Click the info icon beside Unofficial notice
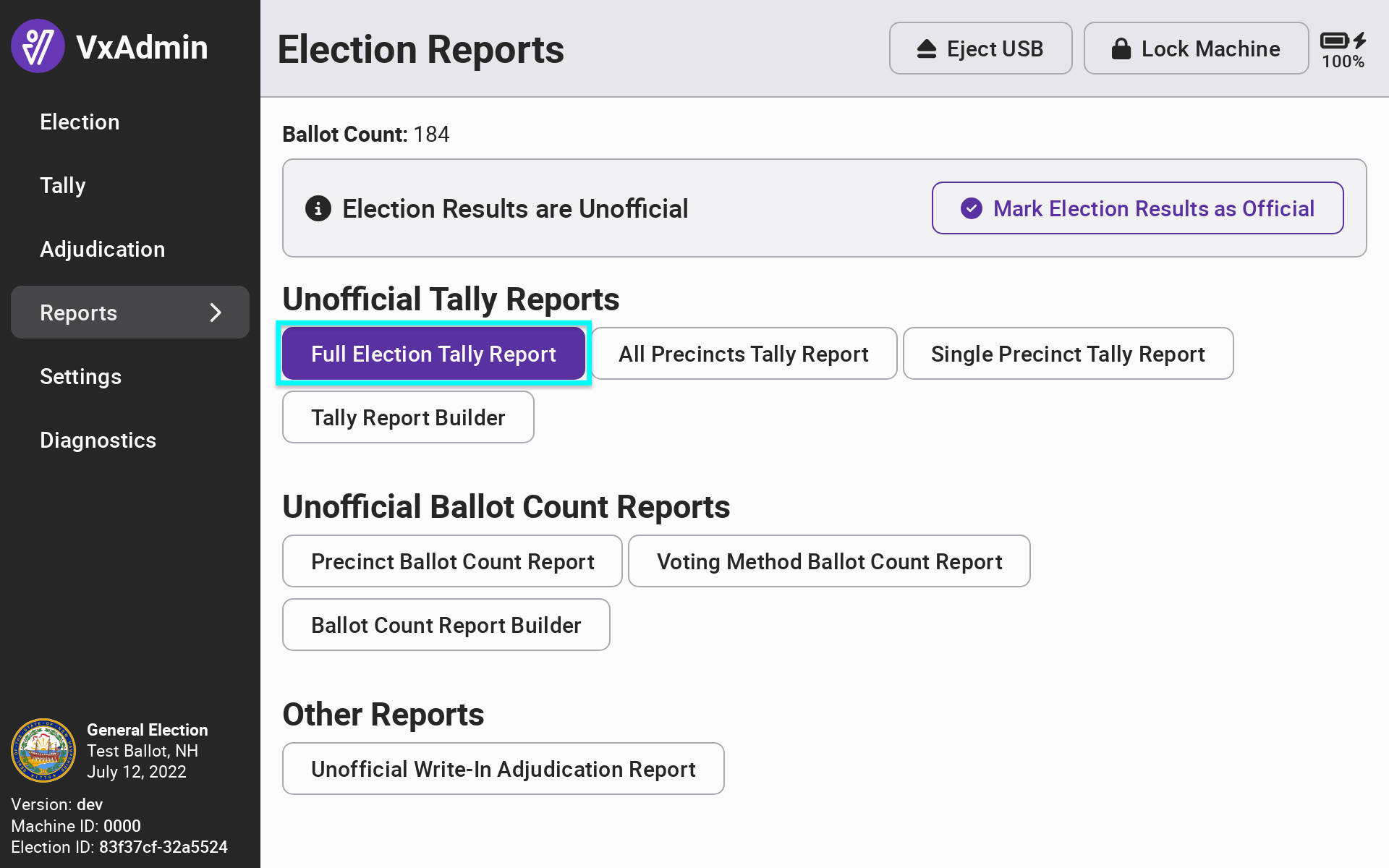 [318, 208]
